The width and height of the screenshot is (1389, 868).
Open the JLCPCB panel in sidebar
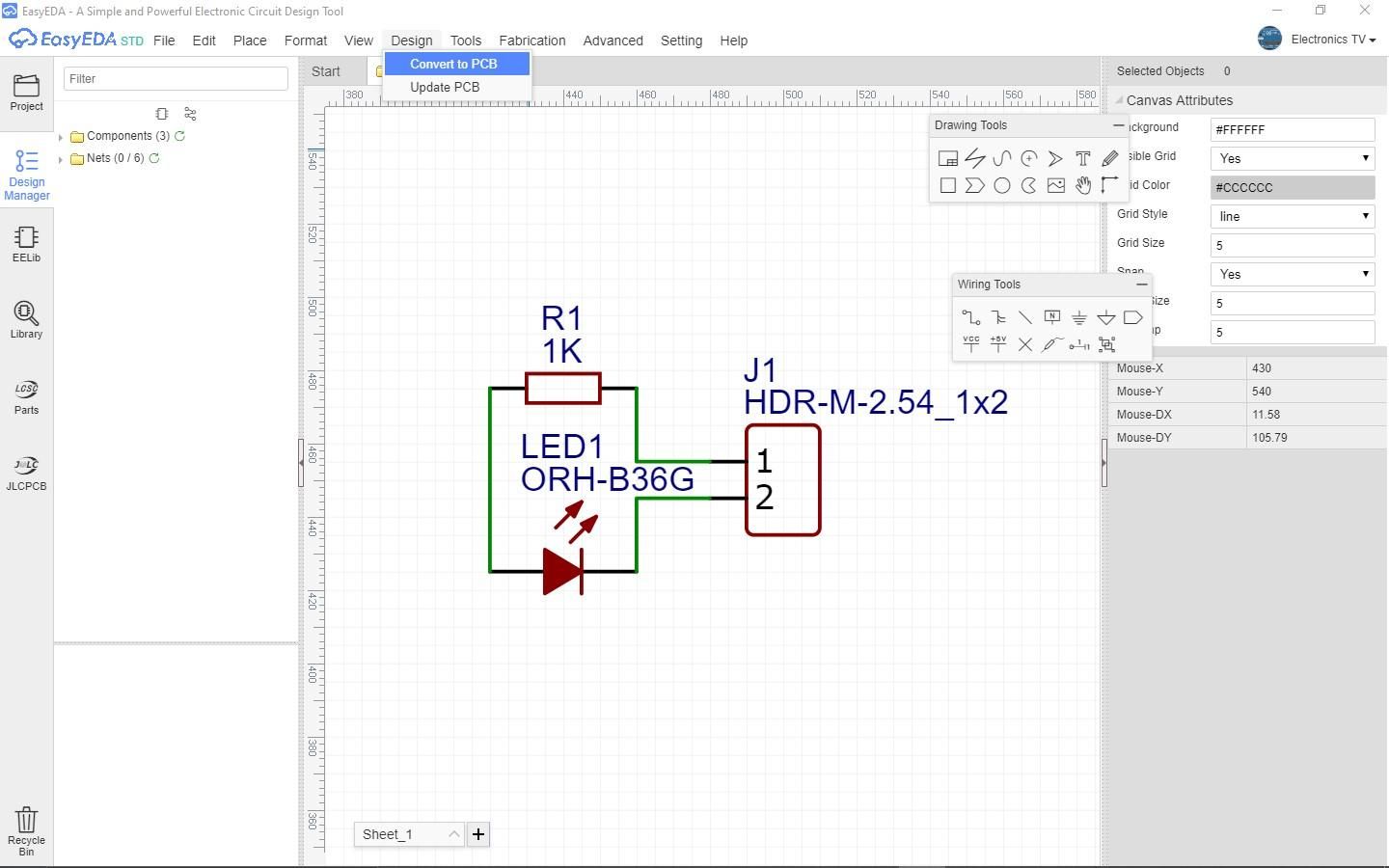point(26,472)
